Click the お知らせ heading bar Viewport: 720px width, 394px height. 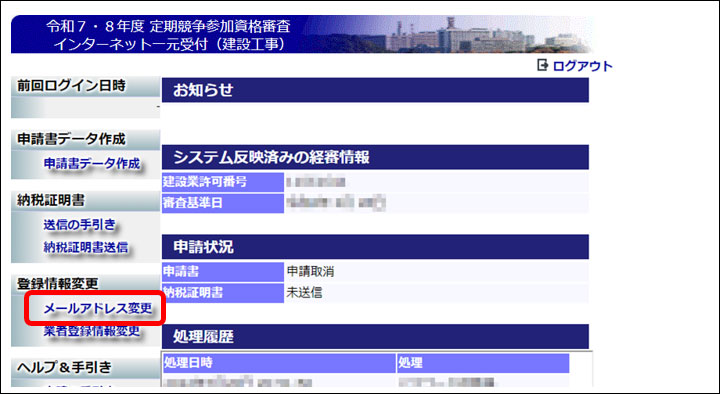point(375,90)
